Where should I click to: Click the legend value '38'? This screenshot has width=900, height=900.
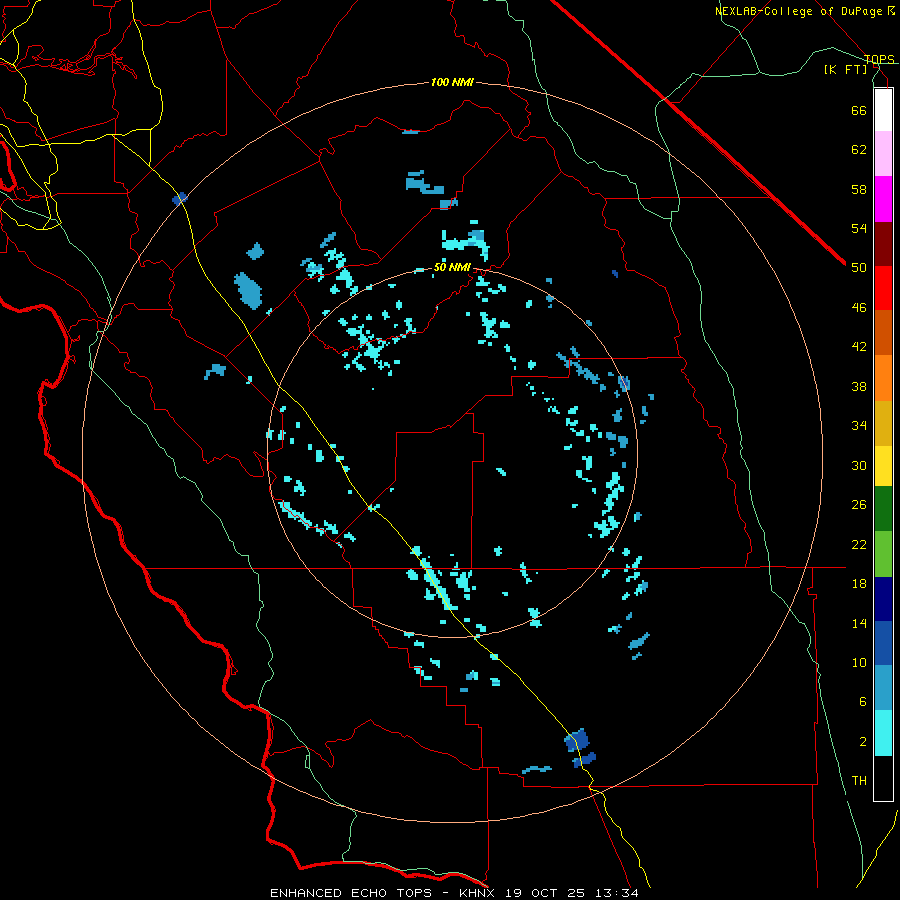tap(859, 386)
